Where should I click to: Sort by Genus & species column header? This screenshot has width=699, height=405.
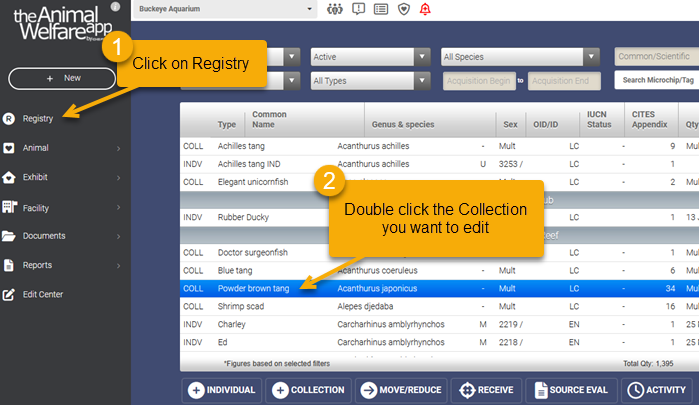(x=403, y=124)
